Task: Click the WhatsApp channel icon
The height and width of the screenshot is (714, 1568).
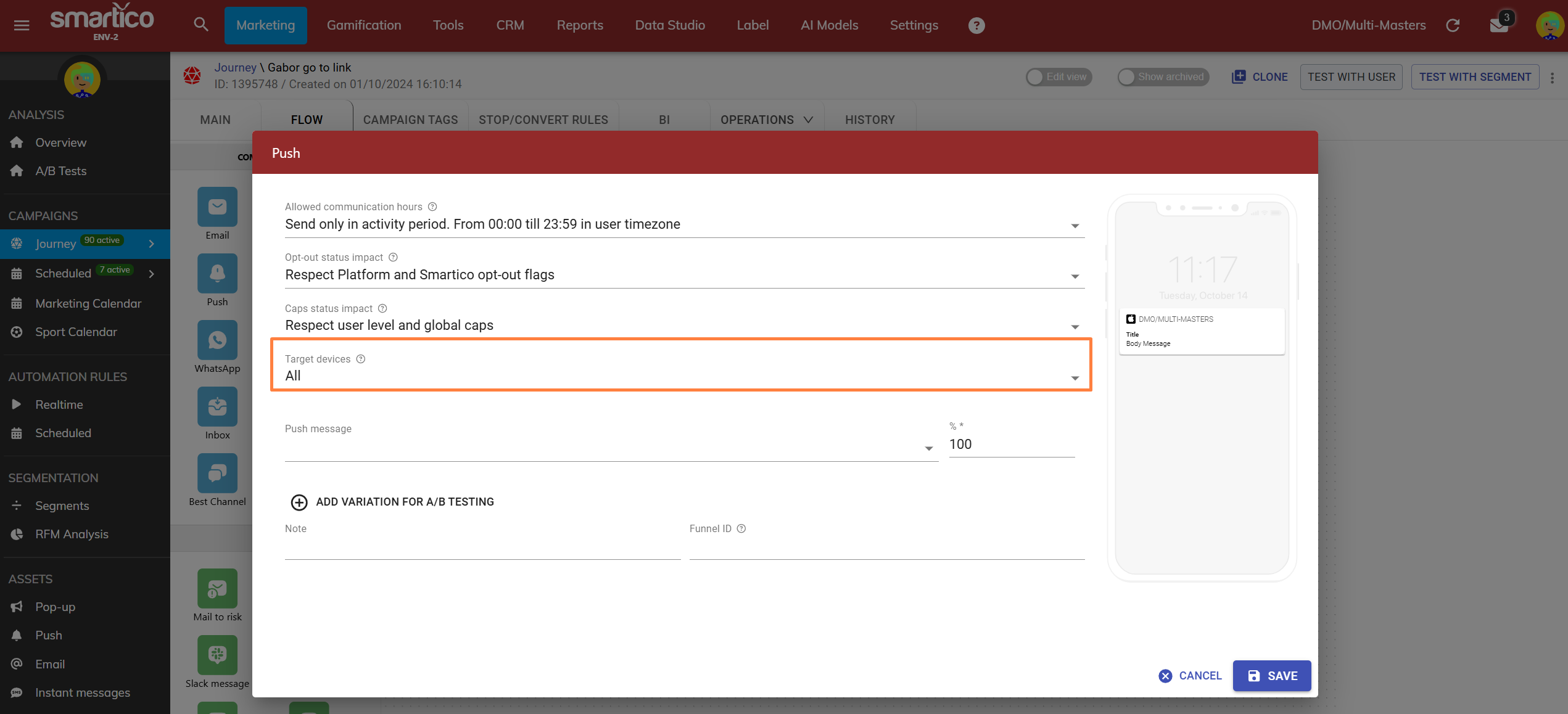Action: tap(217, 340)
